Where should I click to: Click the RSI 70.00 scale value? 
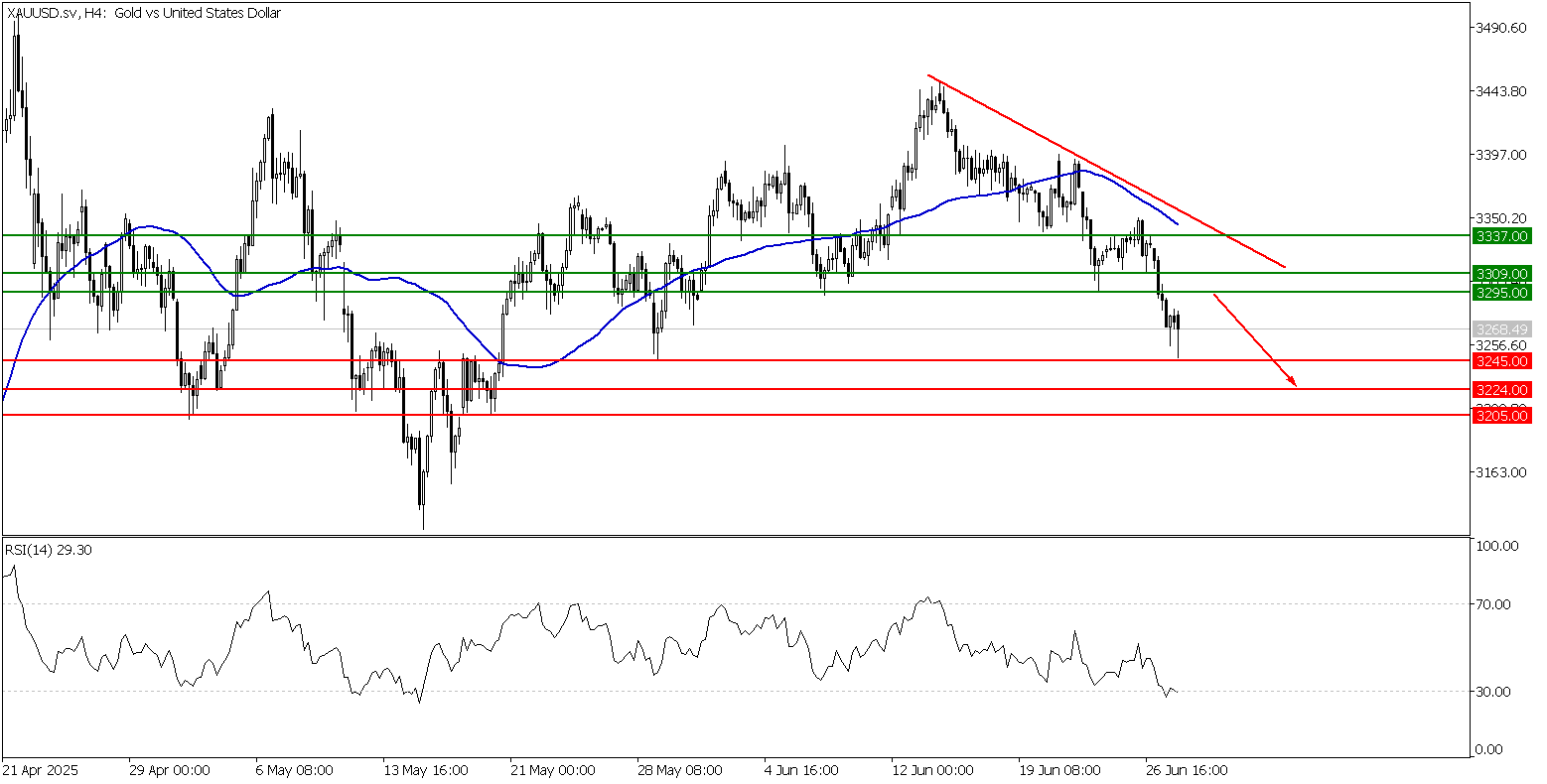(1497, 604)
